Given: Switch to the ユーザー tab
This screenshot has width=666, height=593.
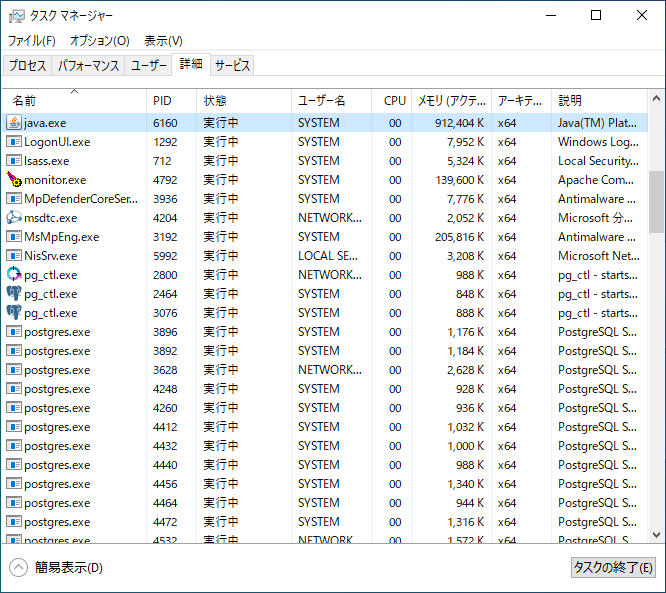Looking at the screenshot, I should point(148,65).
